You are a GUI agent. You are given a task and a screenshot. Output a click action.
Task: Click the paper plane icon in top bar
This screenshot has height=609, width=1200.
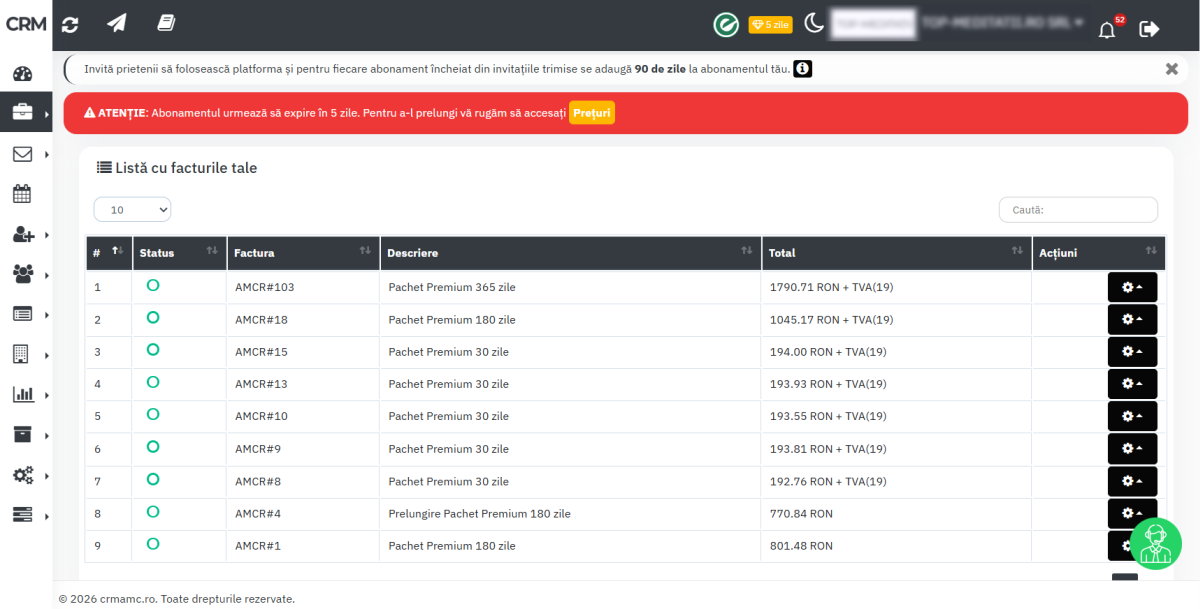[117, 24]
